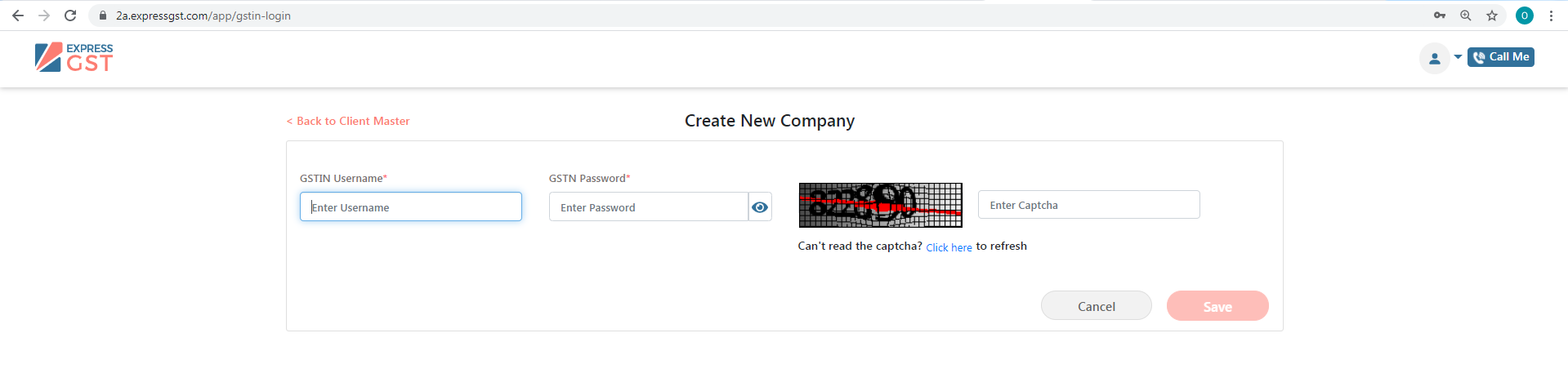Click the Can't read the captcha text
1568x373 pixels.
pos(860,246)
